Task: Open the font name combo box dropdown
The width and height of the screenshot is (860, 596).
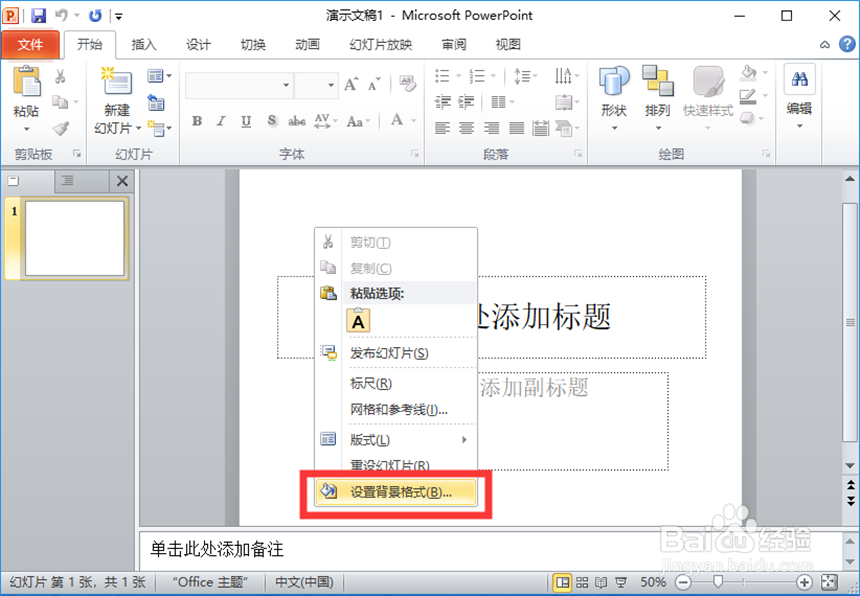Action: tap(286, 85)
